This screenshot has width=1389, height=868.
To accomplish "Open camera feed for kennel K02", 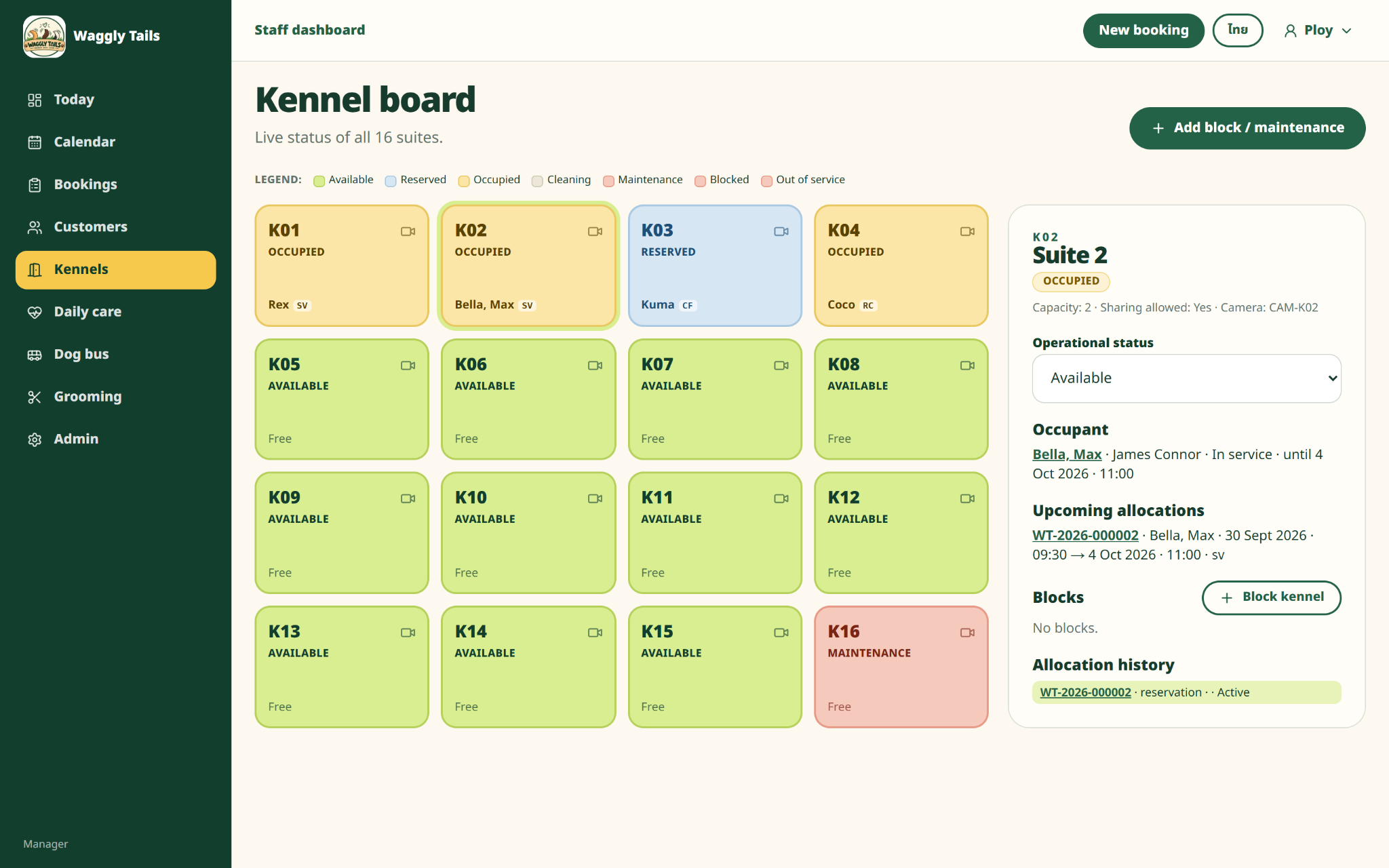I will (595, 231).
